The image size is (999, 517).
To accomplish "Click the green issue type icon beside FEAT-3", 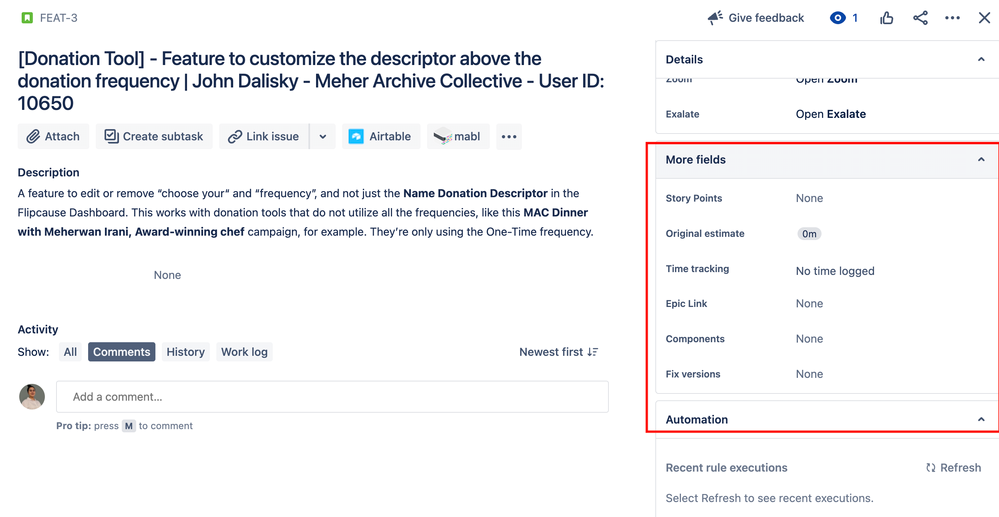I will point(27,18).
